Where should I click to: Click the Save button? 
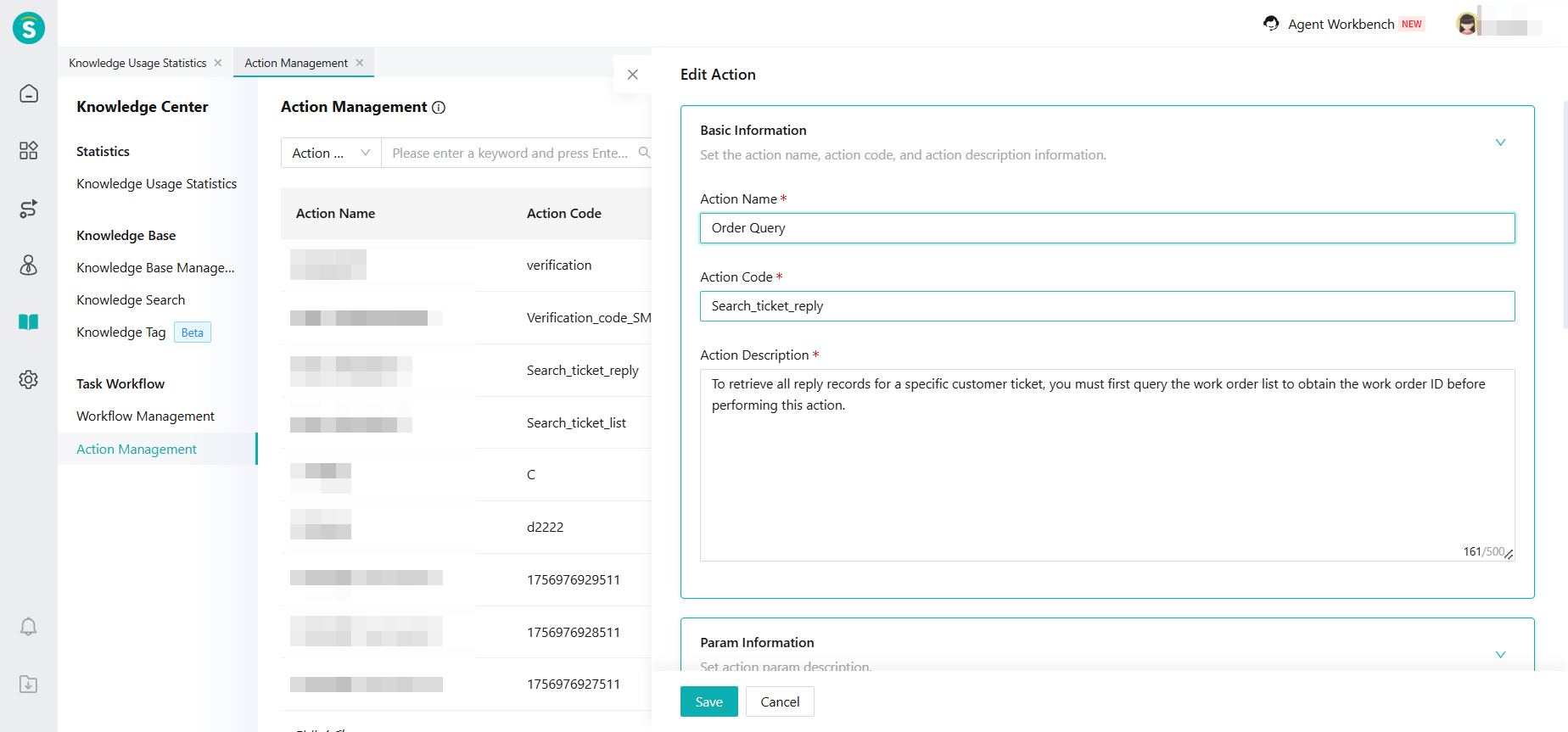click(x=708, y=701)
